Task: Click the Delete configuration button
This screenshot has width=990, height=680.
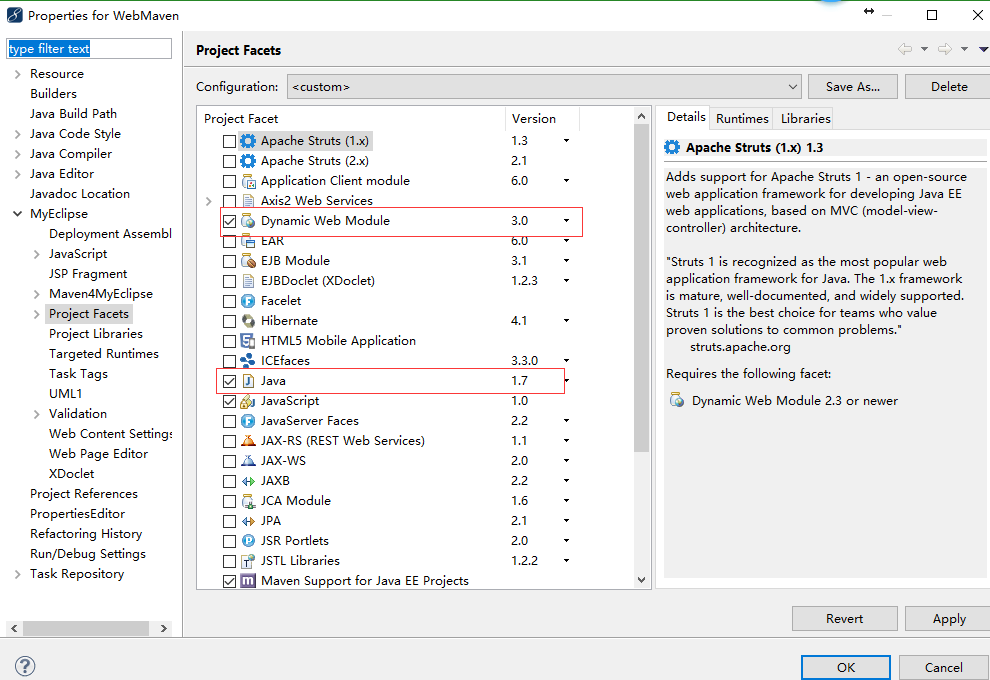Action: tap(948, 86)
